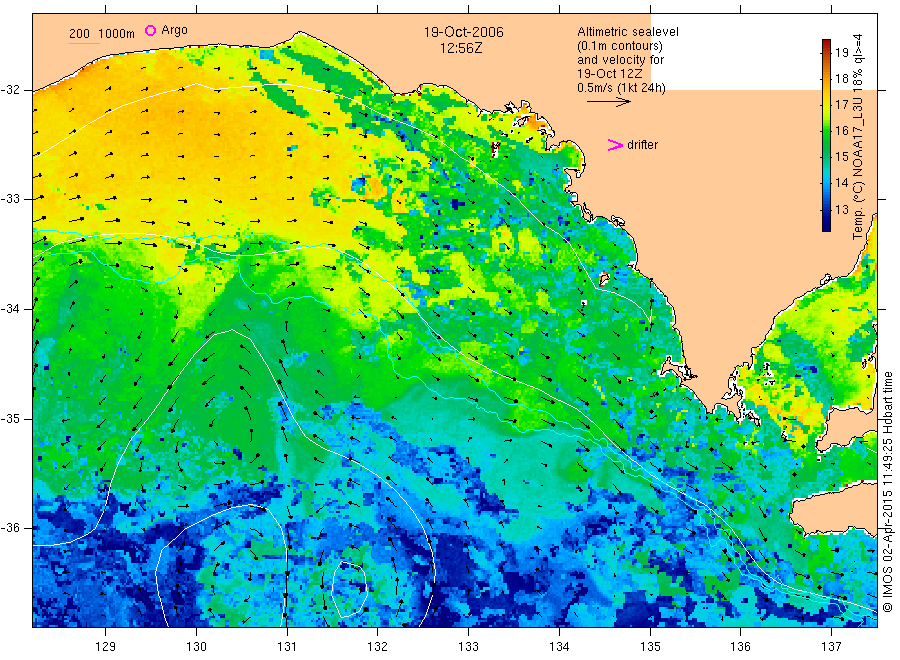
Task: Click the small closed sea-level contour near 131.7
Action: (x=350, y=589)
